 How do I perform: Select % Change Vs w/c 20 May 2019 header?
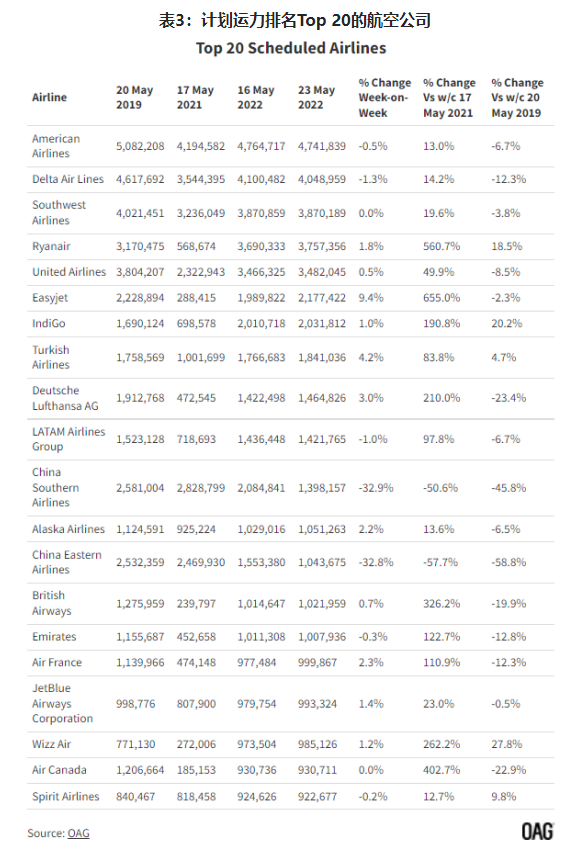click(x=517, y=98)
